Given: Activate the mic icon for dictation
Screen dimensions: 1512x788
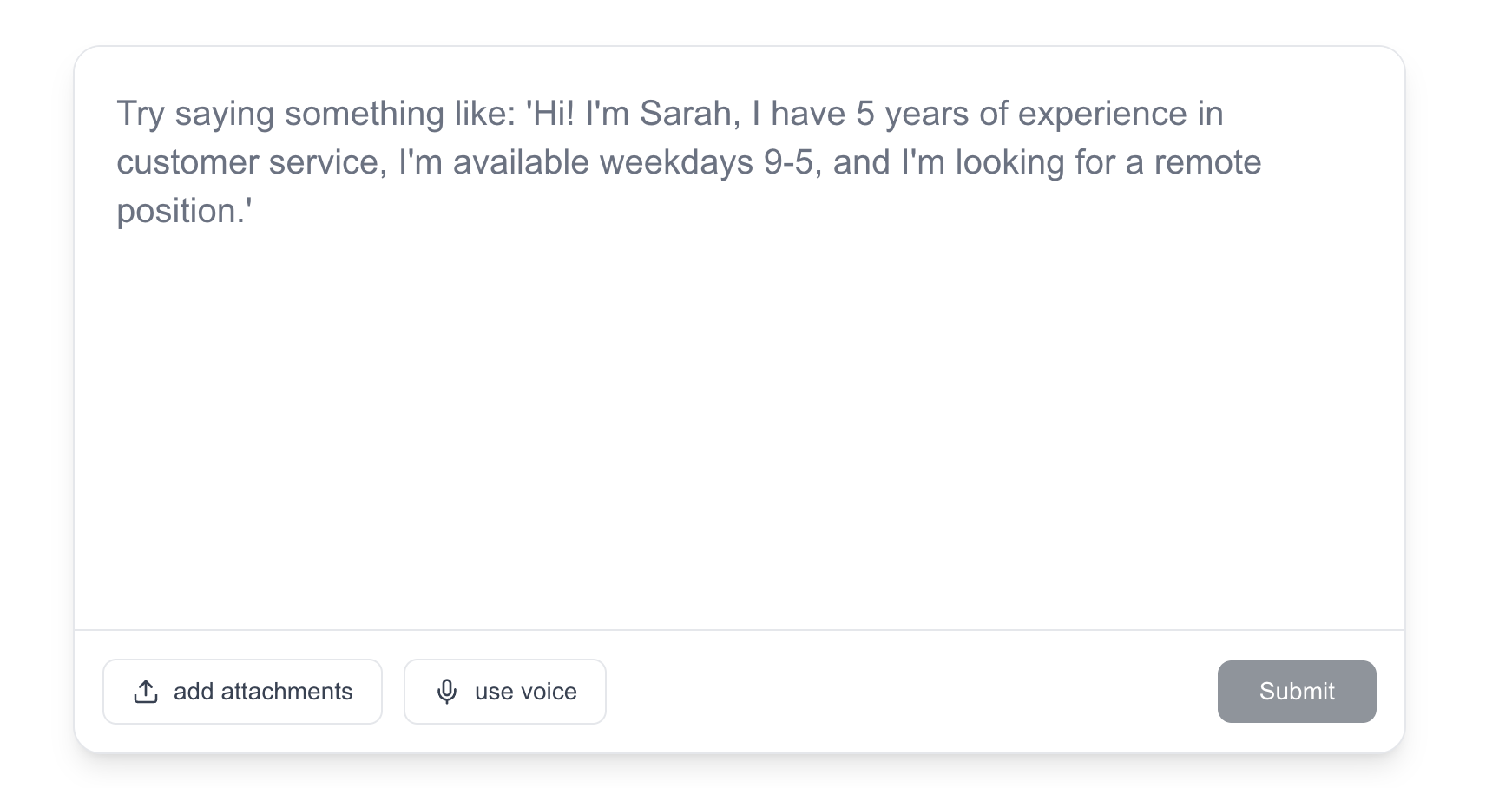Looking at the screenshot, I should click(447, 692).
